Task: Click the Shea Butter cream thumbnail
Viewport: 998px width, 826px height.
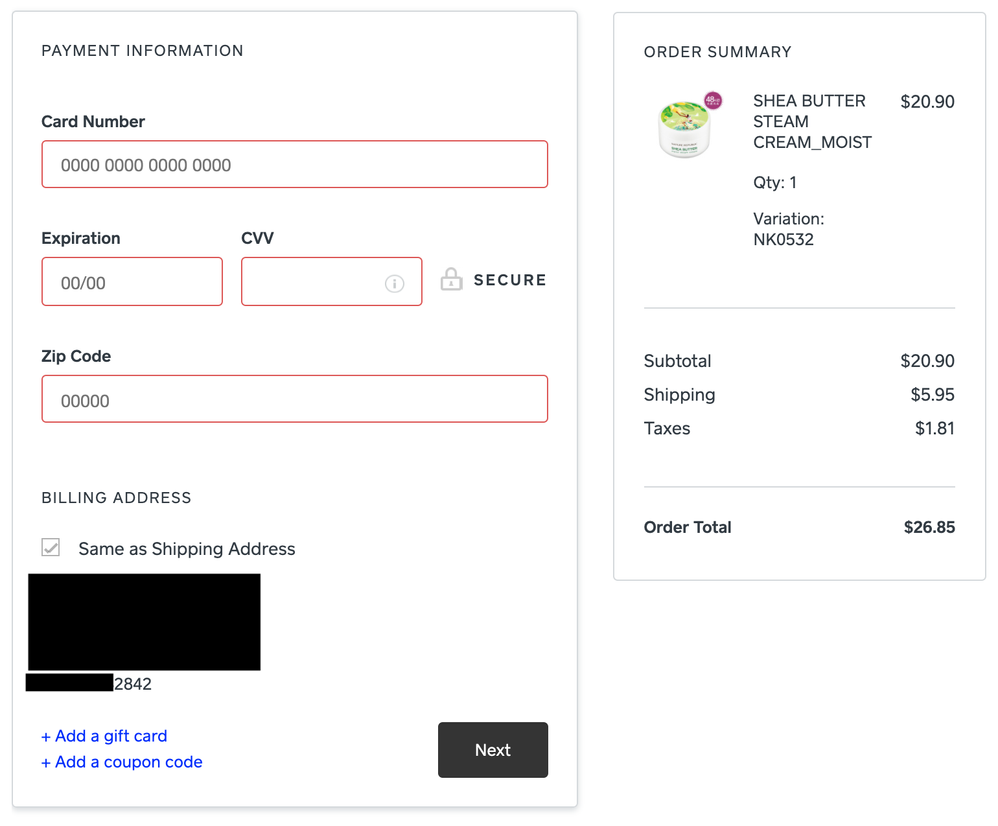Action: pos(685,128)
